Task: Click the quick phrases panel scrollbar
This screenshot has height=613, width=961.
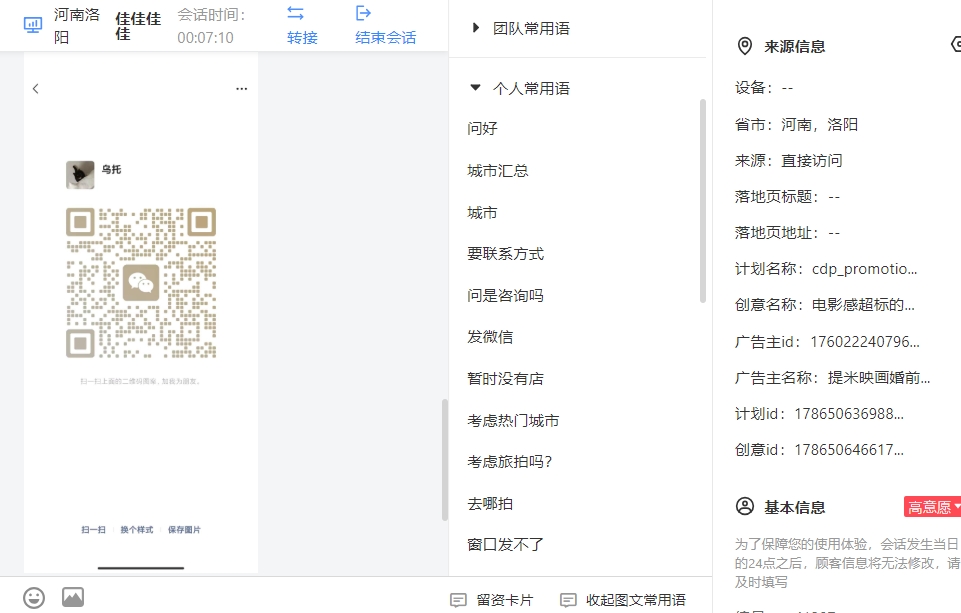Action: point(702,201)
